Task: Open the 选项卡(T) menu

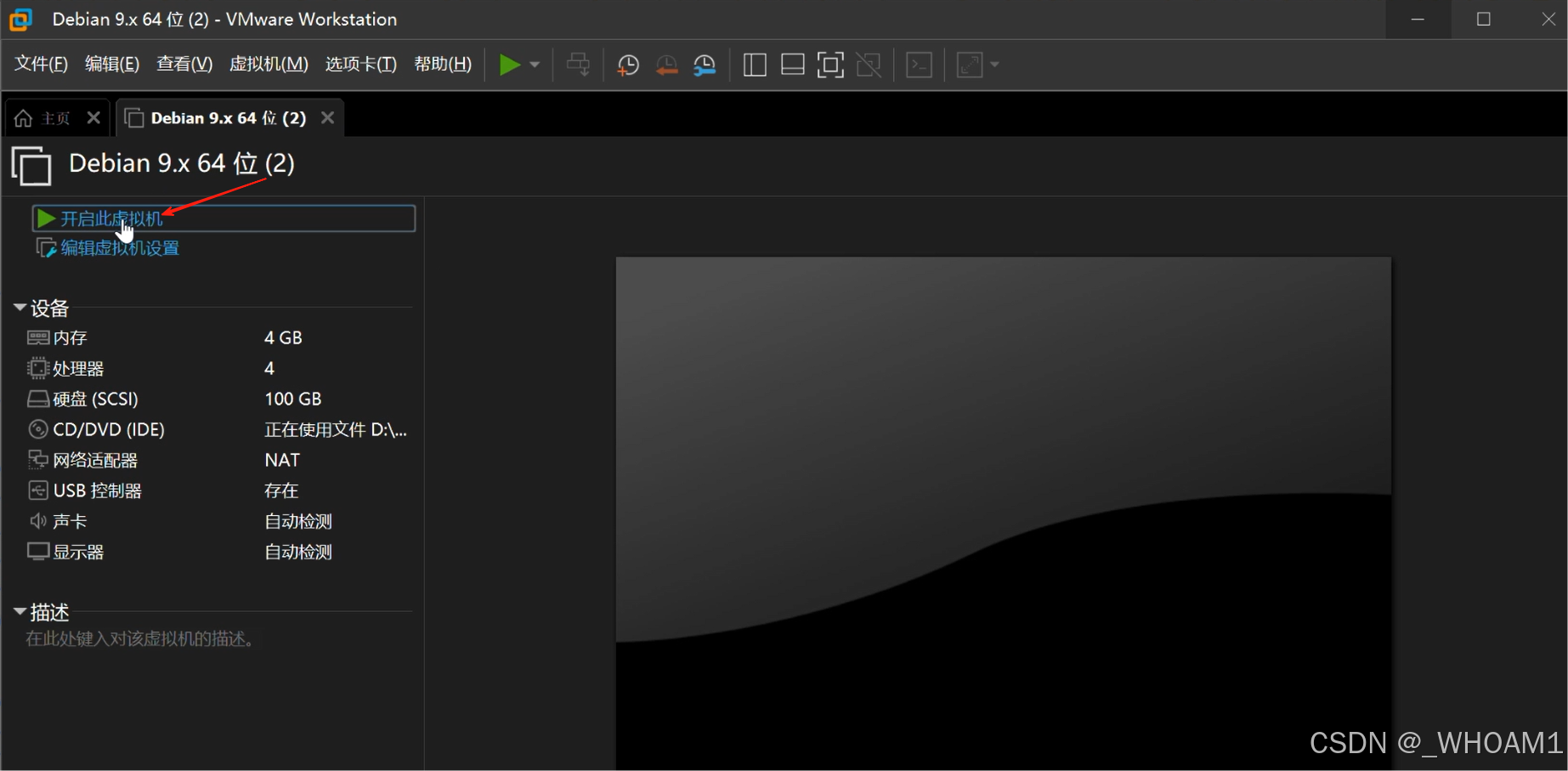Action: tap(361, 65)
